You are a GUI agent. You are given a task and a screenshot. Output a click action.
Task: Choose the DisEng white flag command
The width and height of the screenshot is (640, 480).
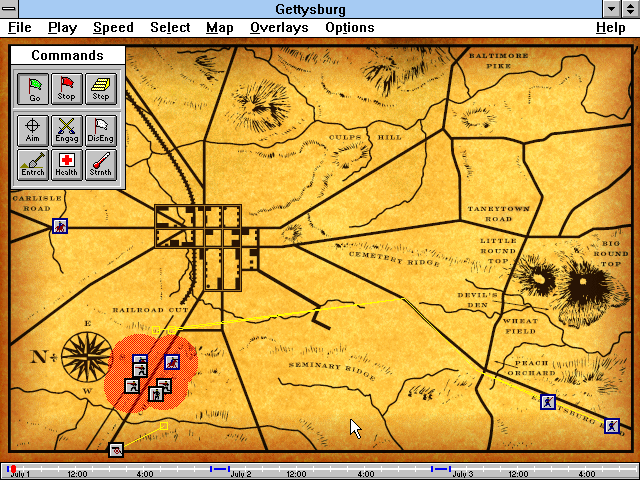coord(101,131)
